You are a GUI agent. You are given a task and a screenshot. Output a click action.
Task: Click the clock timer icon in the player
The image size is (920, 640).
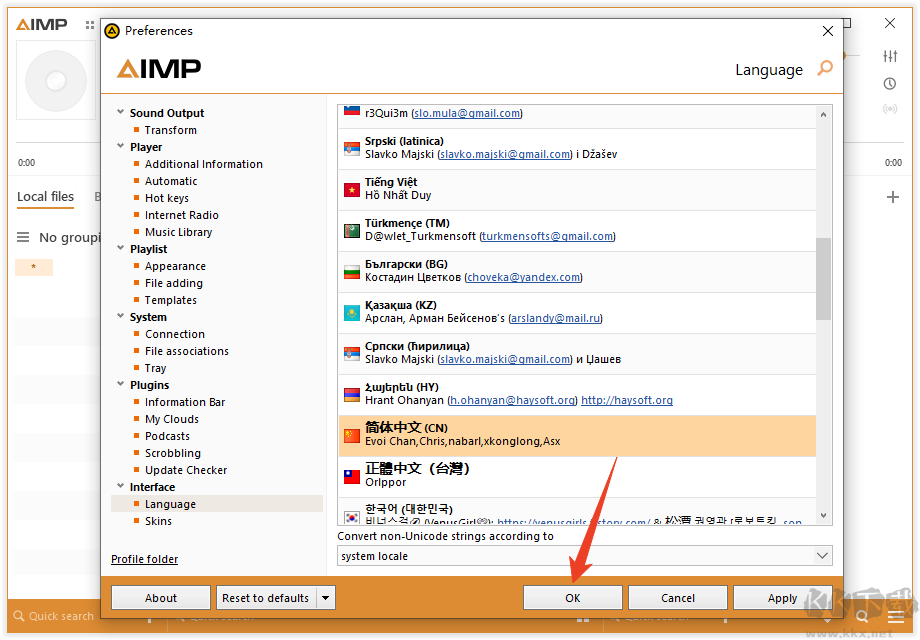point(889,83)
